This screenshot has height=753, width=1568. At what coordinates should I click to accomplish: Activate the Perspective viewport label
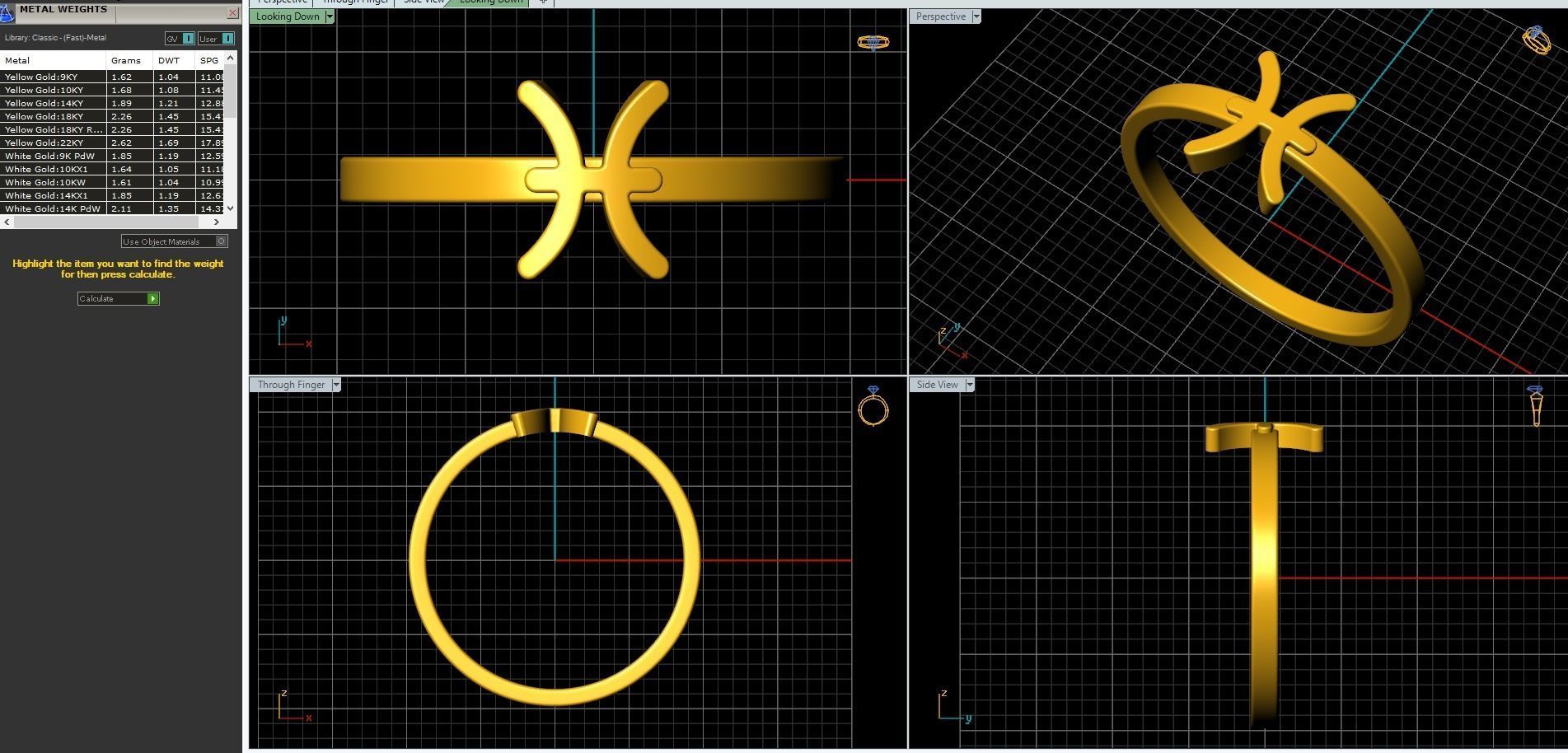(940, 16)
